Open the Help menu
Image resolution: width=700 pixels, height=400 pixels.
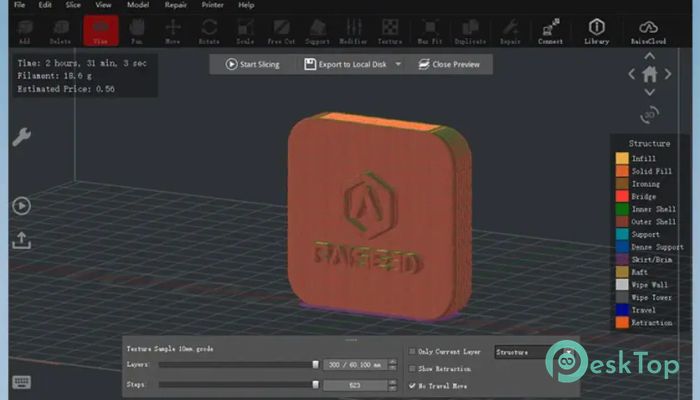(246, 5)
